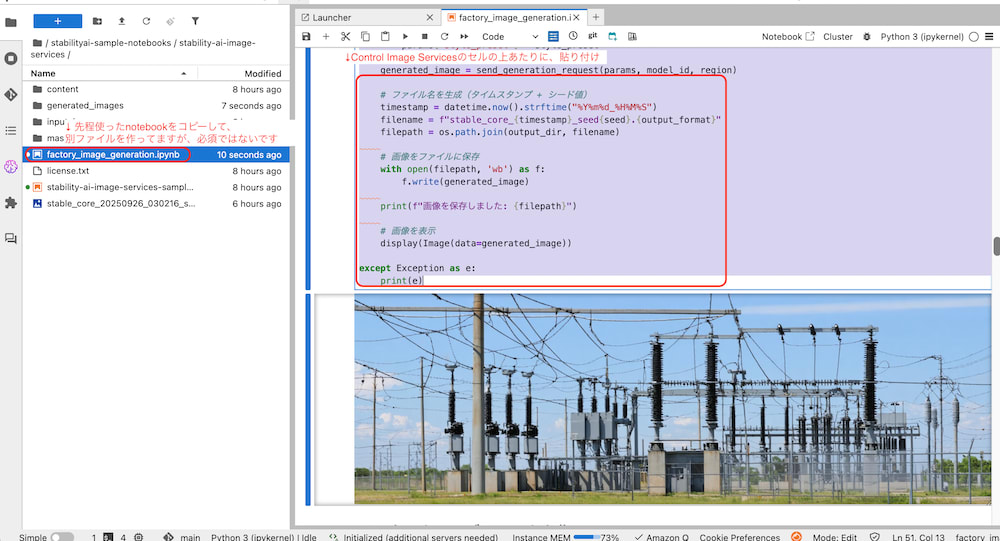Screen dimensions: 1000x541
Task: Open a new tab with the plus button
Action: click(596, 18)
